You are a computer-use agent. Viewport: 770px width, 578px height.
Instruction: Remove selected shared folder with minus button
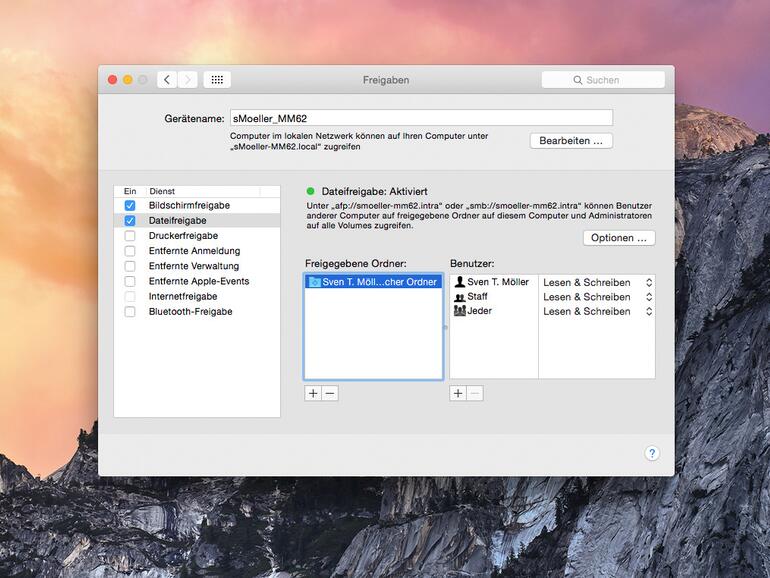click(330, 393)
